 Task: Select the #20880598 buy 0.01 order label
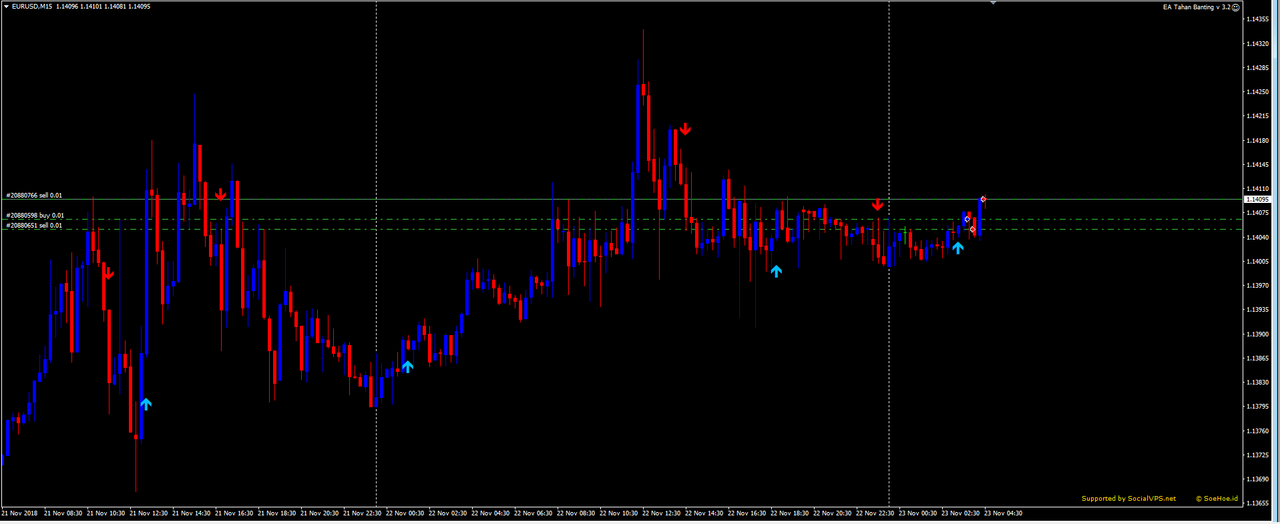pos(34,215)
